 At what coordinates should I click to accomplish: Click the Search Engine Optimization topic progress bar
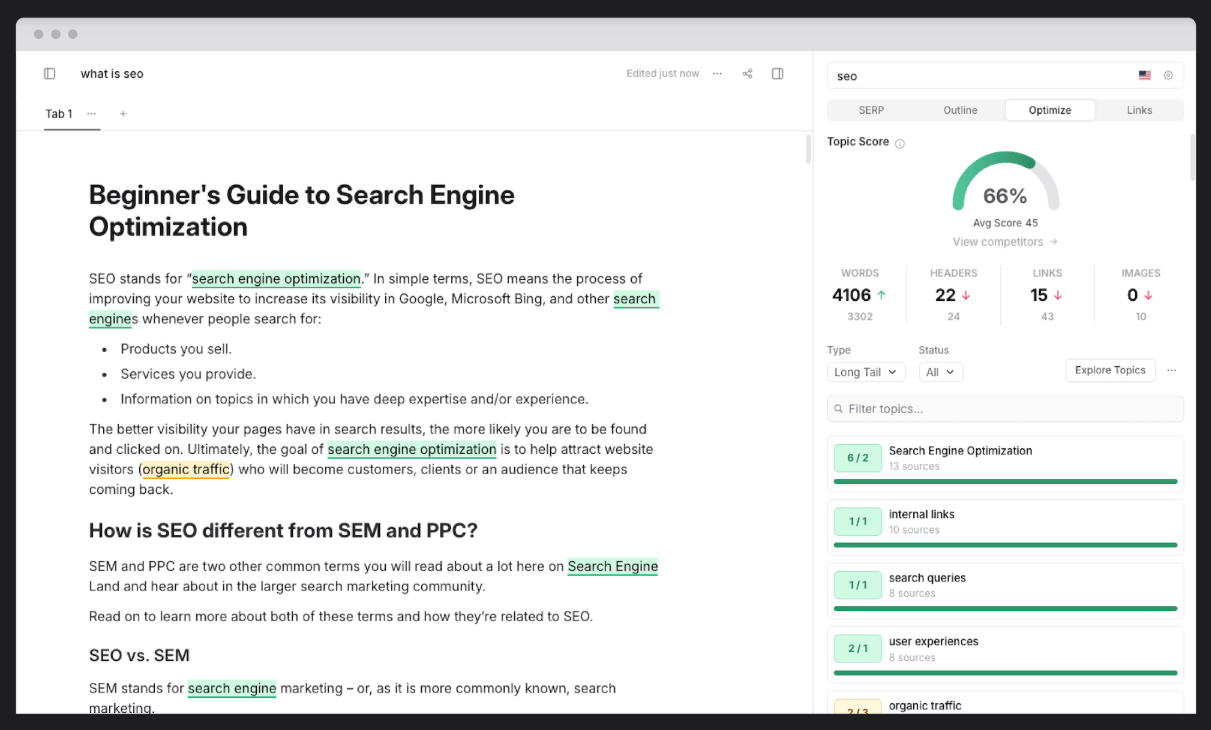click(x=1005, y=481)
